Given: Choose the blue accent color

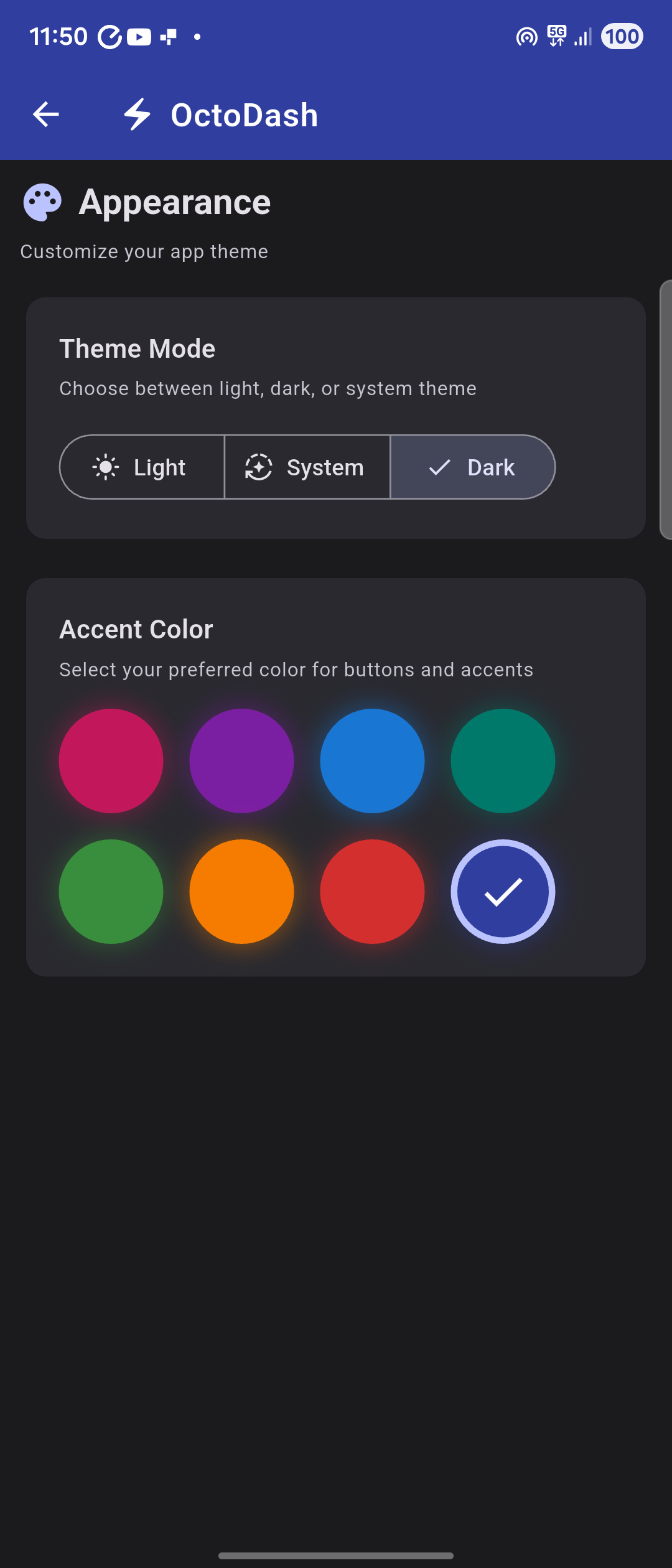Looking at the screenshot, I should [372, 761].
